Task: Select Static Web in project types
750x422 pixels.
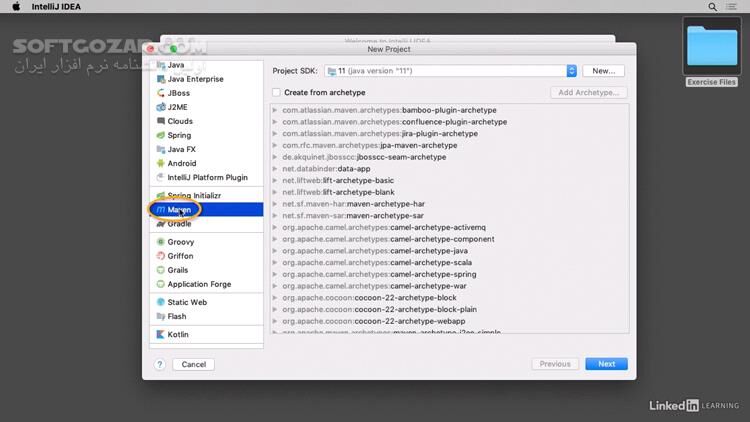Action: (x=186, y=302)
